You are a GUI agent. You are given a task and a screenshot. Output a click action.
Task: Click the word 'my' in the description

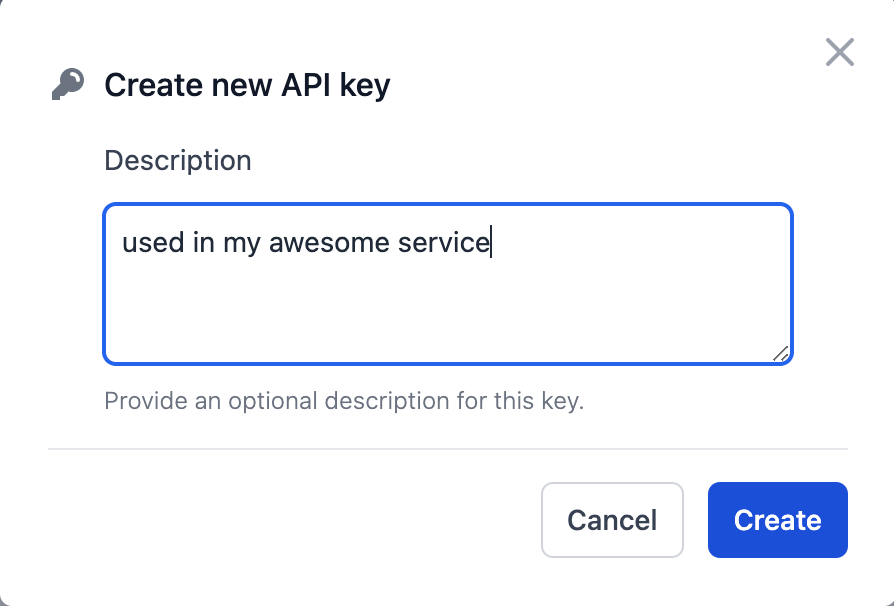[x=241, y=244]
